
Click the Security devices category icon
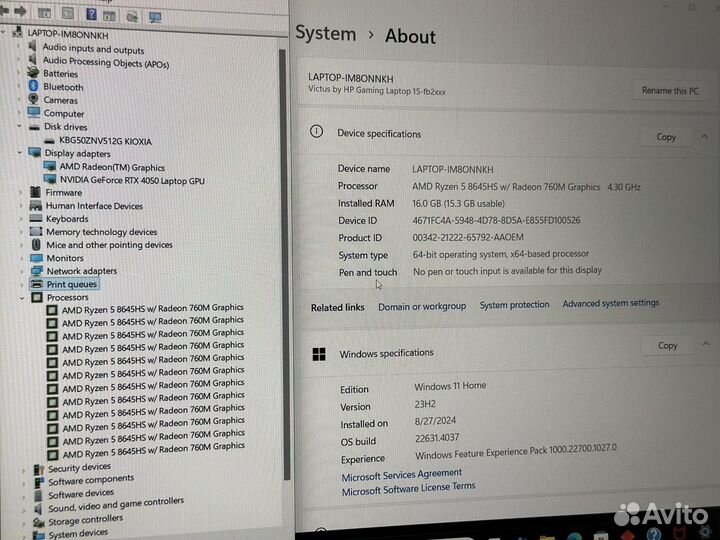39,469
